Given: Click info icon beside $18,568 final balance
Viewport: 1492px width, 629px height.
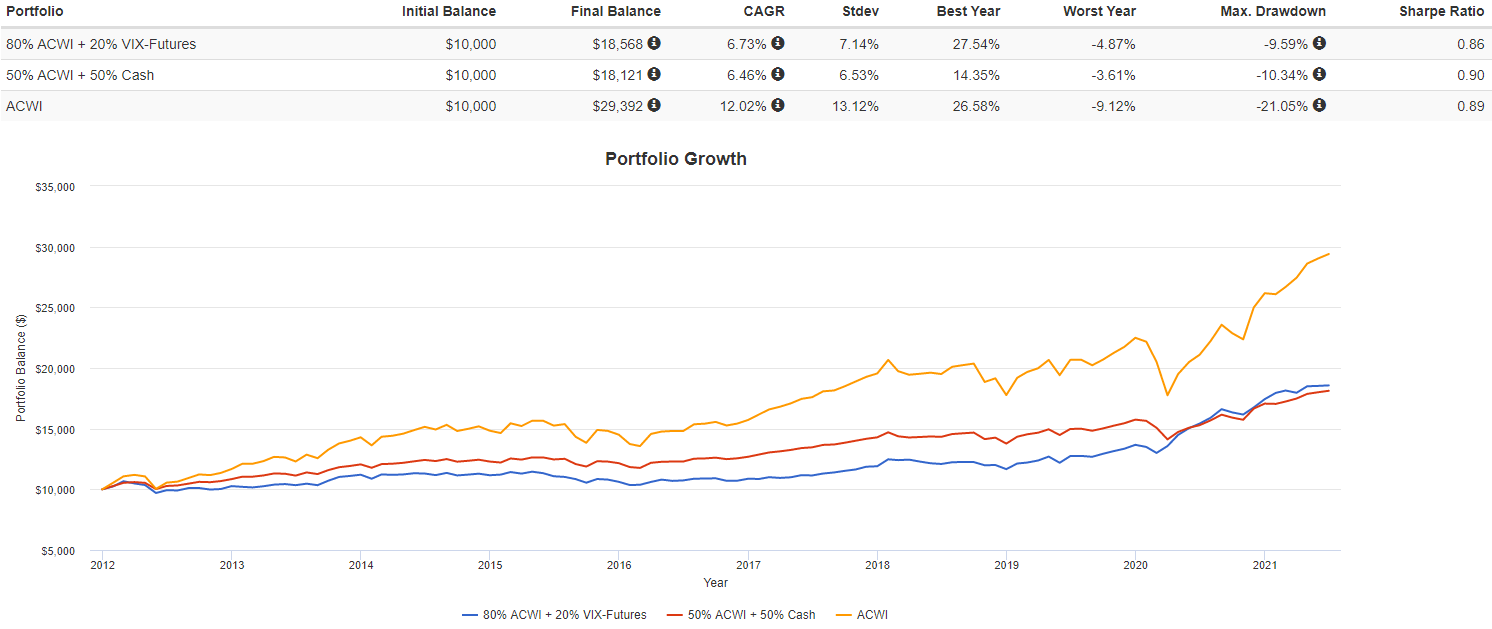Looking at the screenshot, I should [654, 43].
